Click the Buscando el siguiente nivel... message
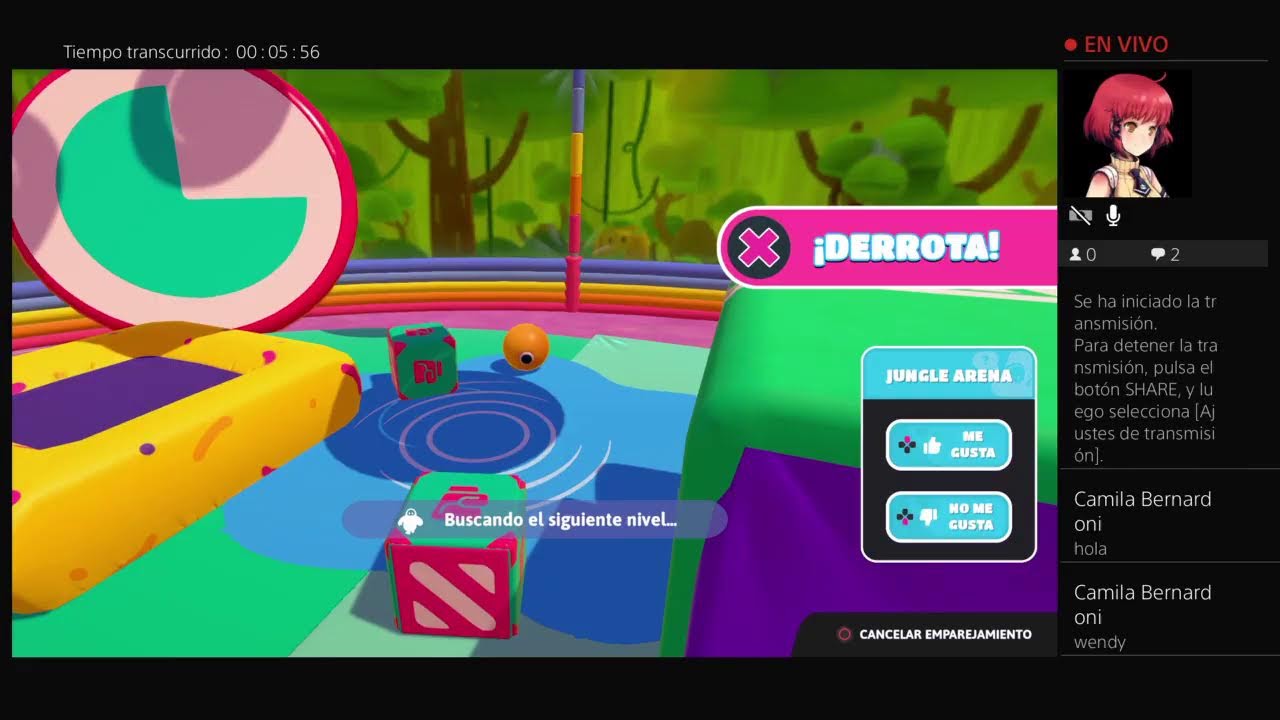 tap(560, 520)
